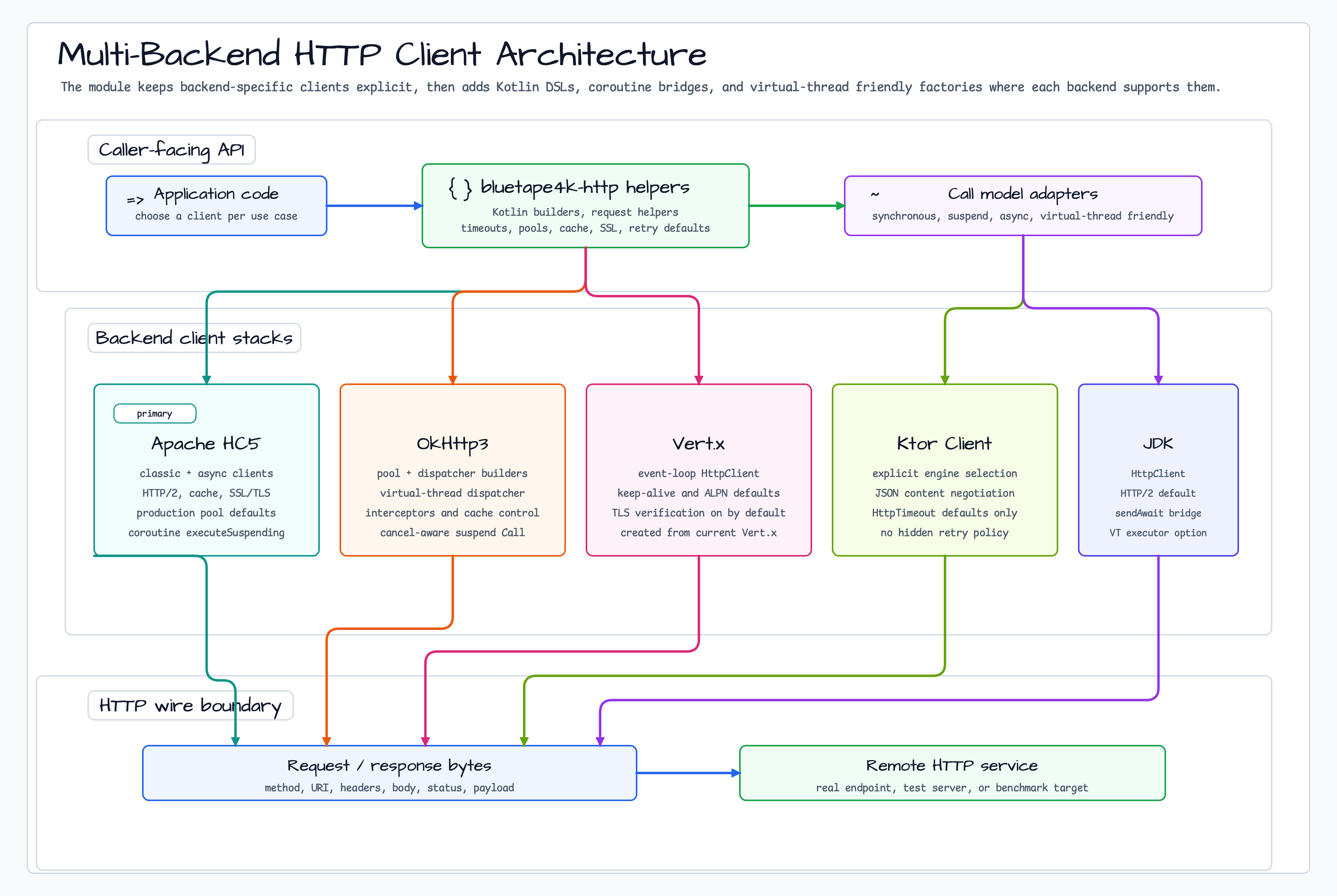Click 'real endpoint, test server, or benchmark target' text
Viewport: 1337px width, 896px height.
pyautogui.click(x=952, y=788)
